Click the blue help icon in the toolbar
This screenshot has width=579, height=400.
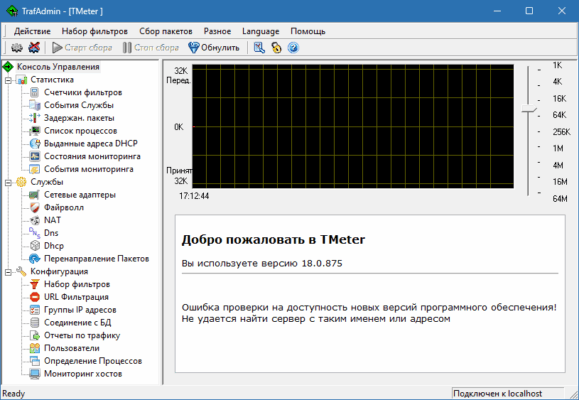(x=293, y=48)
